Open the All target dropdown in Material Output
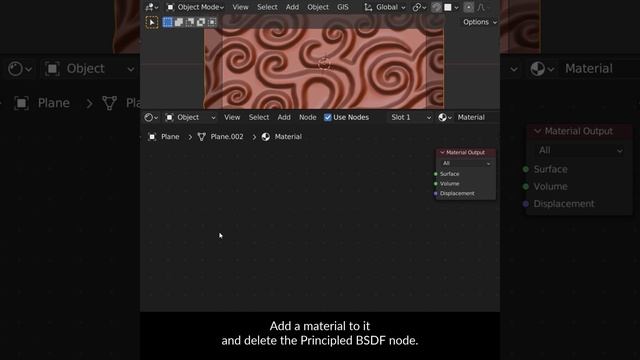Viewport: 640px width, 360px height. pos(466,163)
